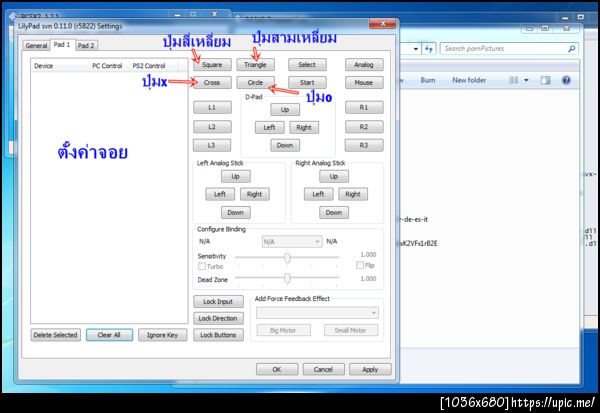Click D-Pad Down button

click(285, 145)
